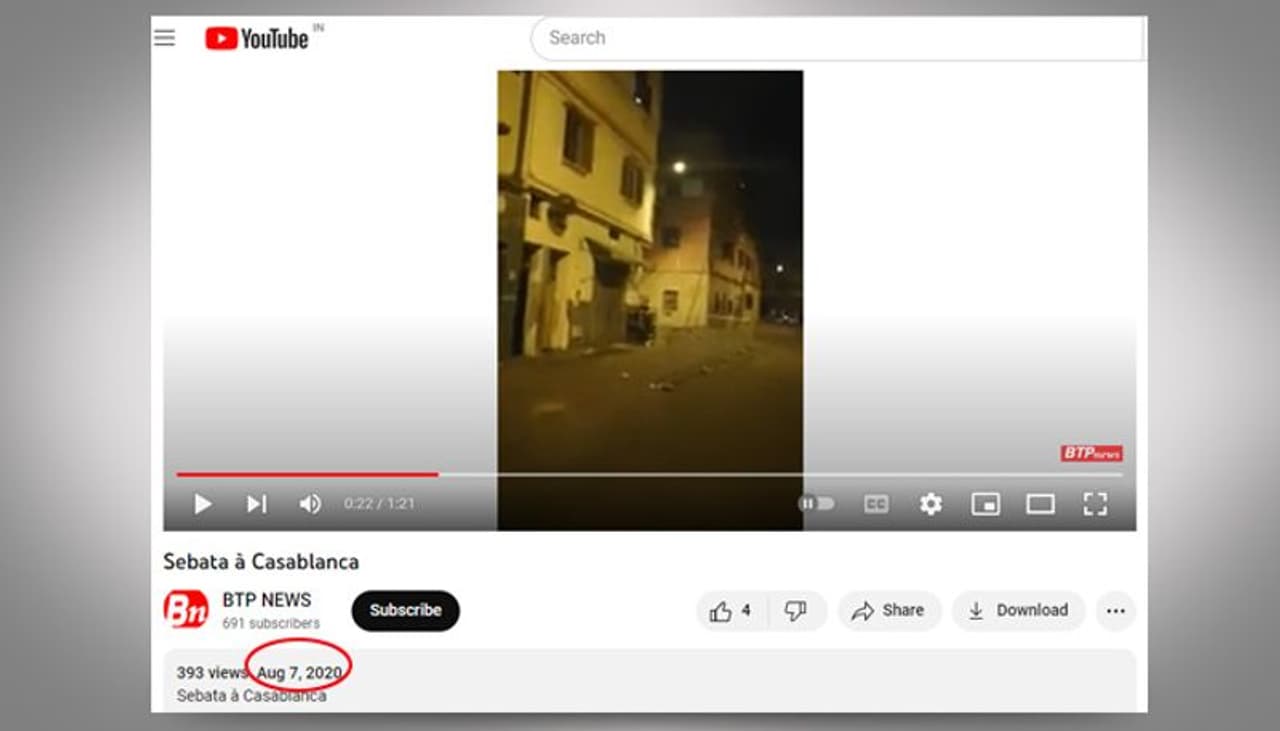Open the BTP NEWS channel name link
The image size is (1280, 731).
pyautogui.click(x=267, y=600)
